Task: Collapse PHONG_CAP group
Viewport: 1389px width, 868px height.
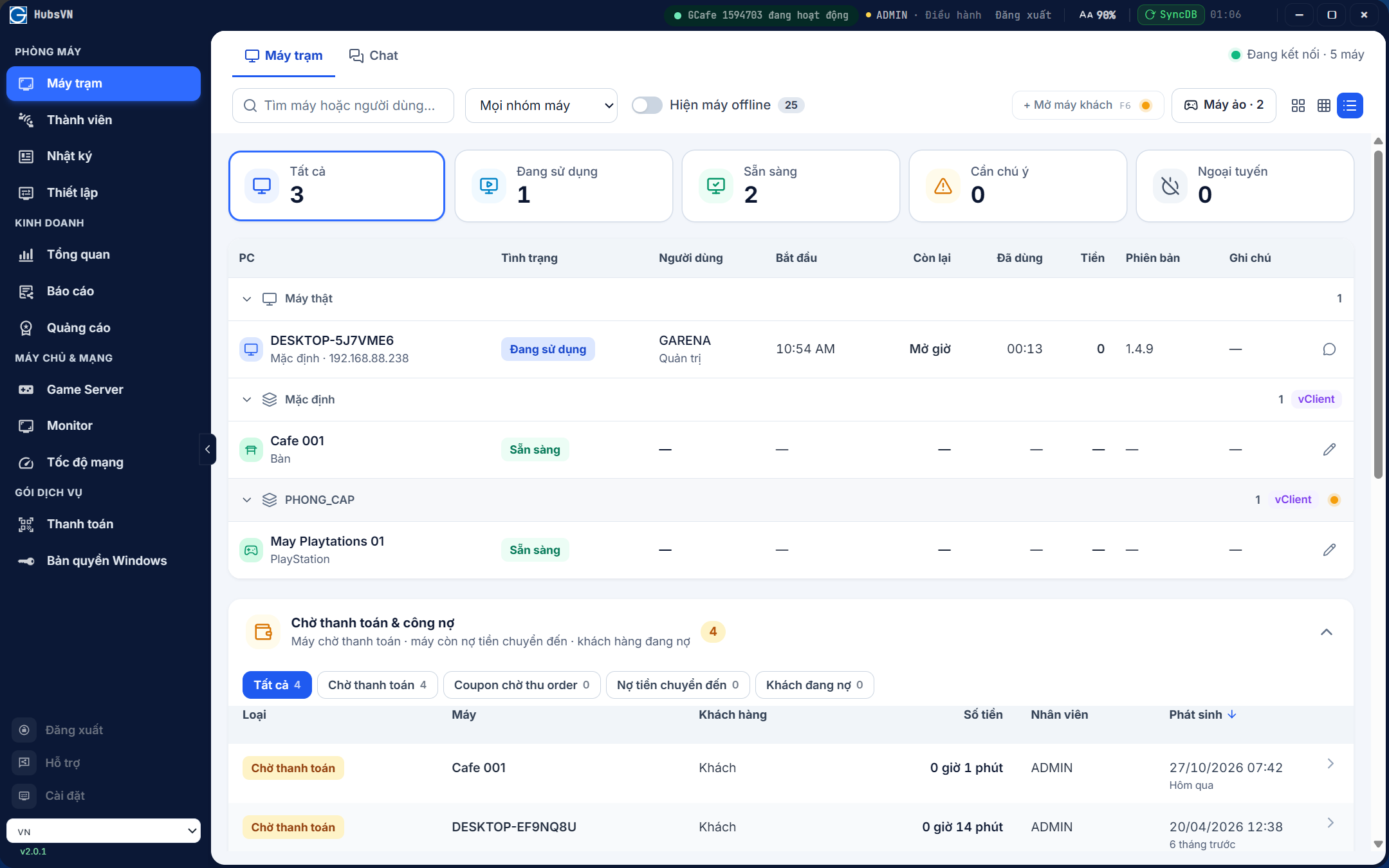Action: [246, 500]
